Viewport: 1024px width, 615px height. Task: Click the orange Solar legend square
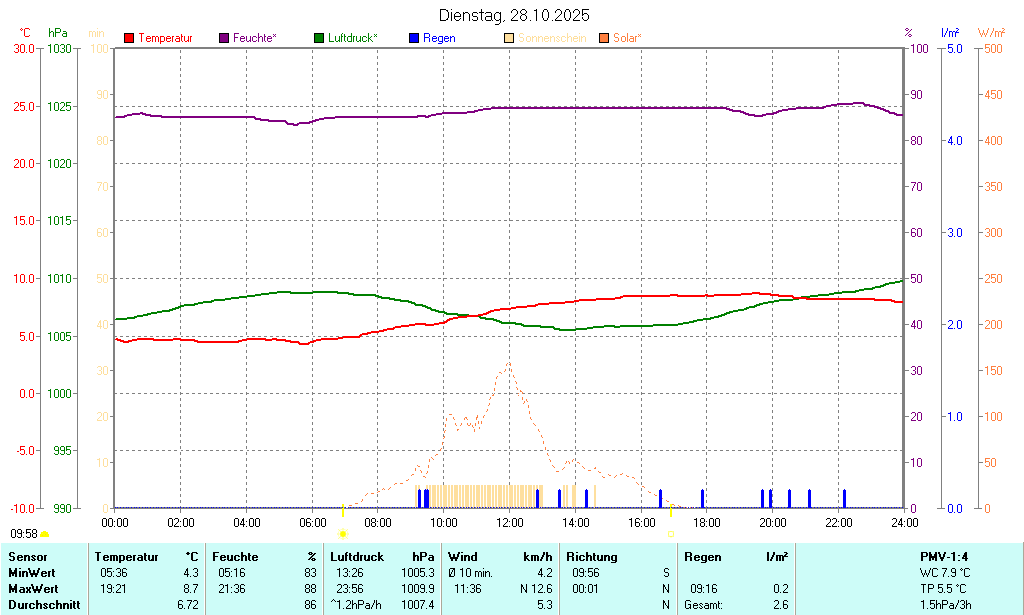(604, 38)
